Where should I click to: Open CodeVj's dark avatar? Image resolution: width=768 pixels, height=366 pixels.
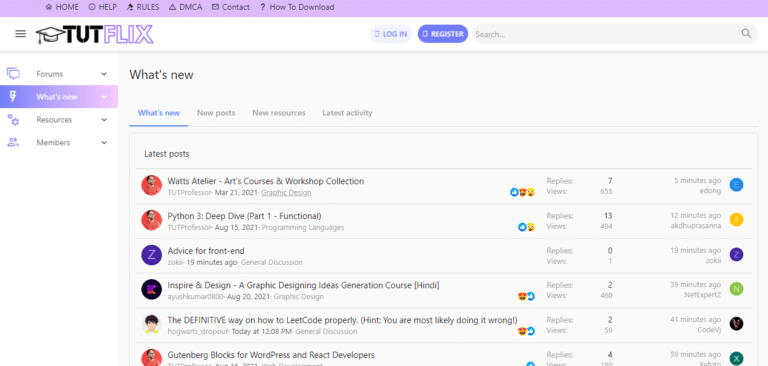736,324
